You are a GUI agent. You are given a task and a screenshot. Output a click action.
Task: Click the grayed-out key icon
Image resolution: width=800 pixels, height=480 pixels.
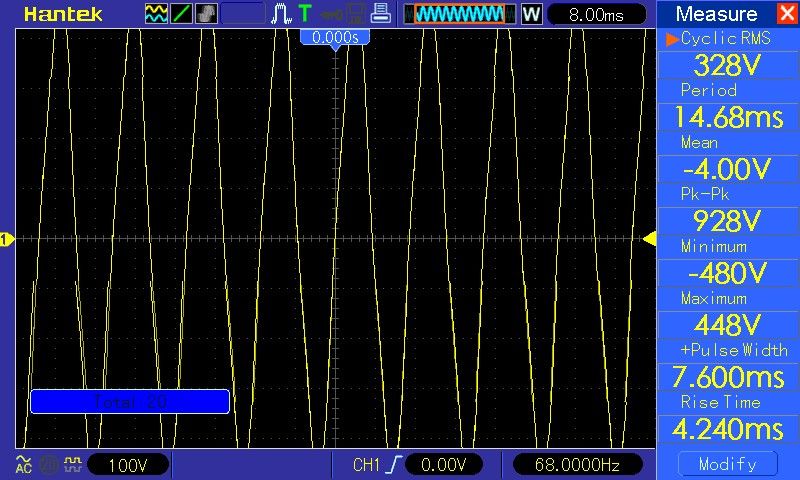(332, 14)
